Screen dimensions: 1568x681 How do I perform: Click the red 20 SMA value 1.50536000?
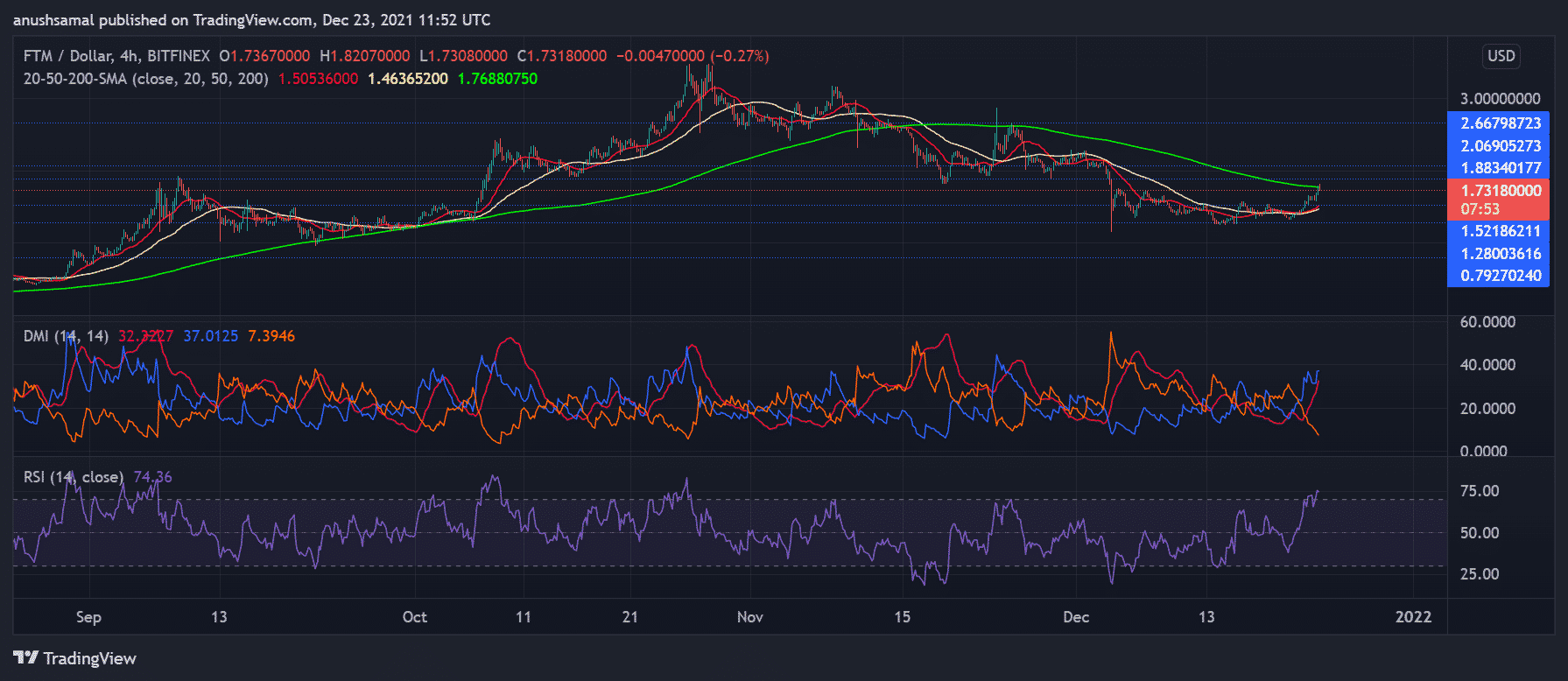tap(318, 79)
